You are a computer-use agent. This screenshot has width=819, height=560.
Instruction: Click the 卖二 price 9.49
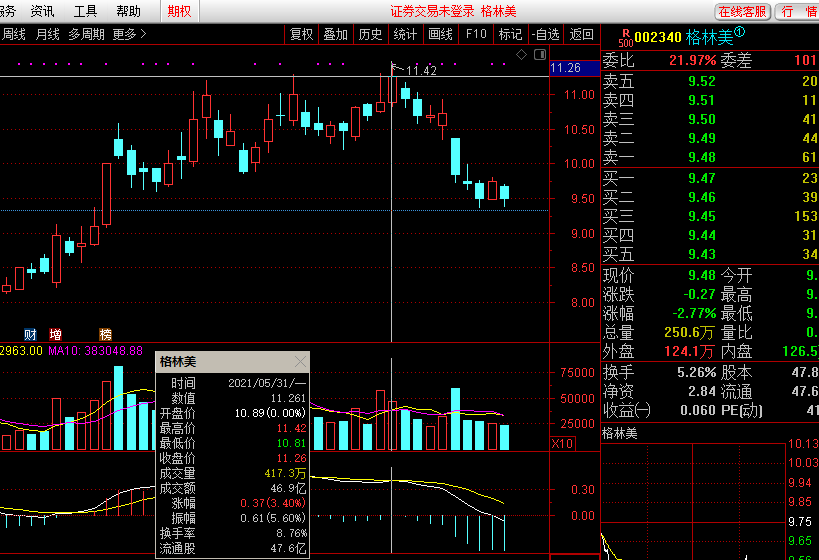point(701,138)
